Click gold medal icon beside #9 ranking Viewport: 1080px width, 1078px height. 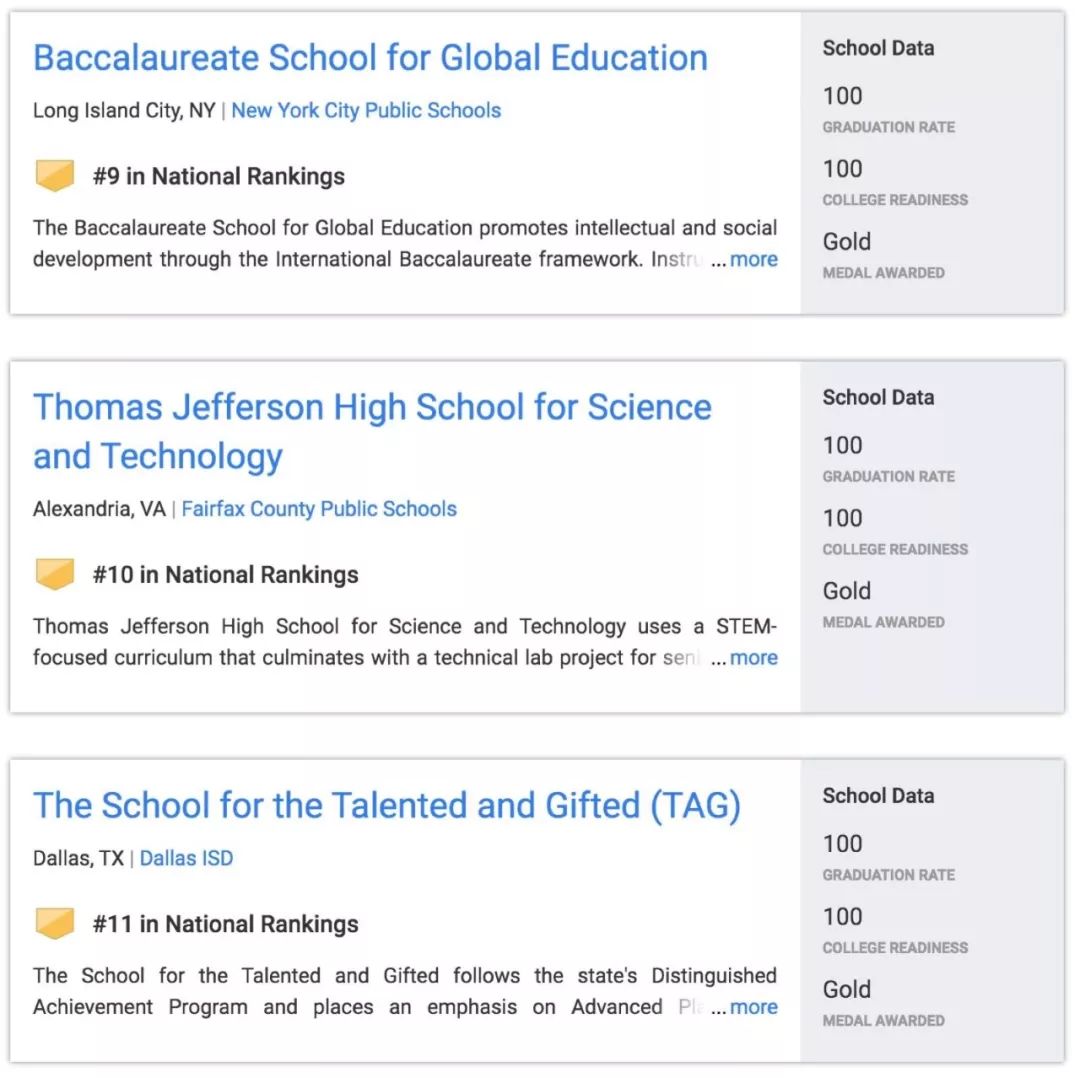pos(55,176)
